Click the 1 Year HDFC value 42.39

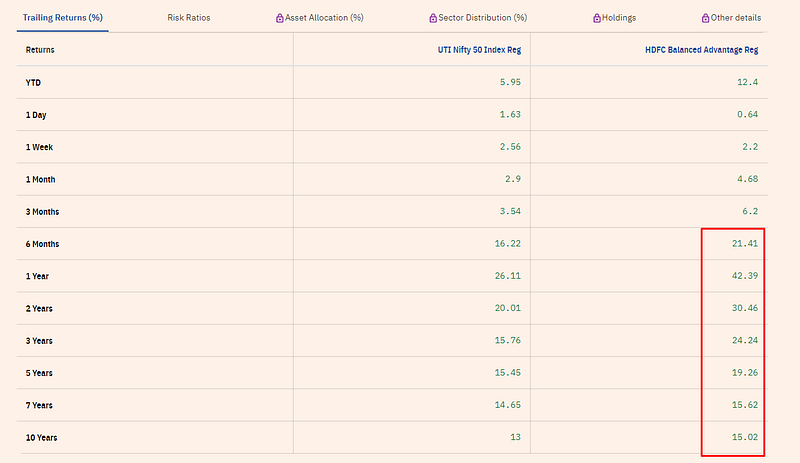[743, 275]
